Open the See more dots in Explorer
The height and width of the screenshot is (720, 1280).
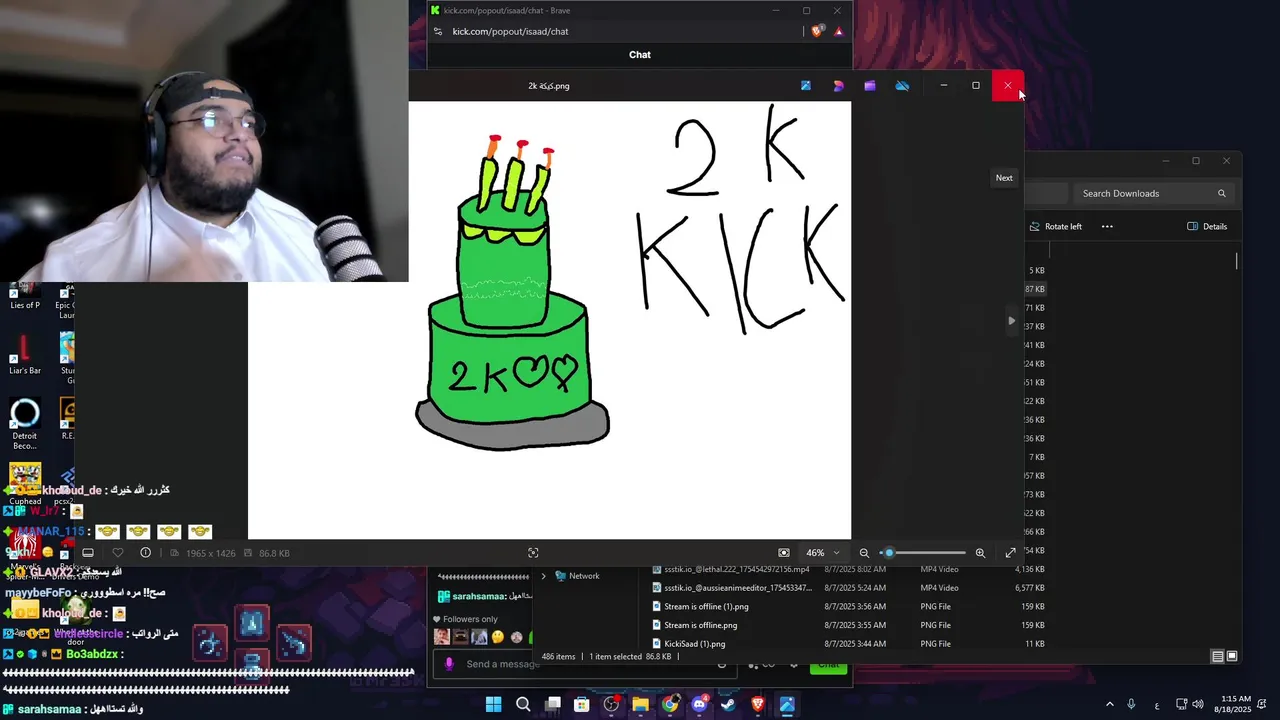coord(1107,226)
